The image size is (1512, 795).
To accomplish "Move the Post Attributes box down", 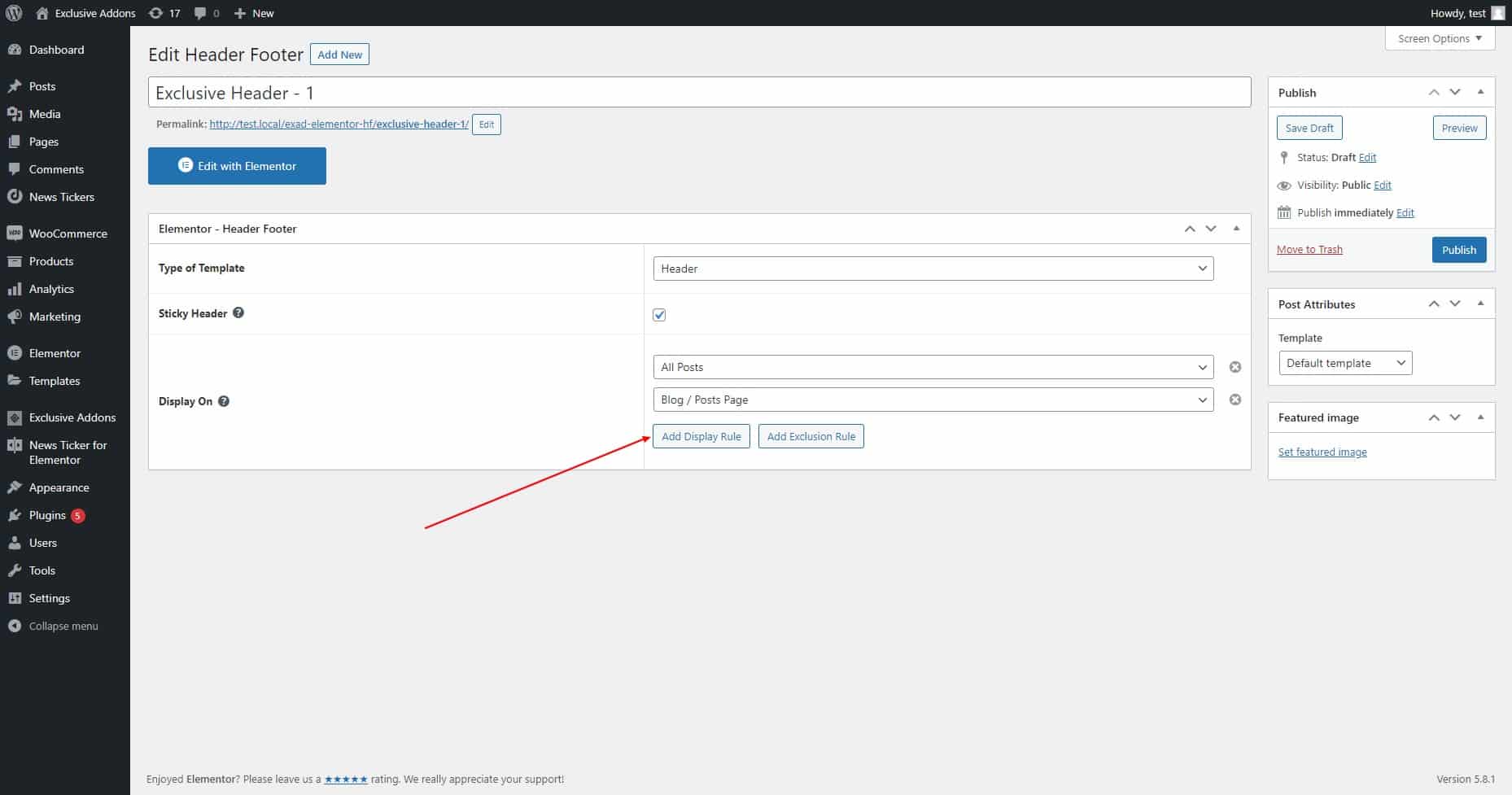I will tap(1455, 304).
